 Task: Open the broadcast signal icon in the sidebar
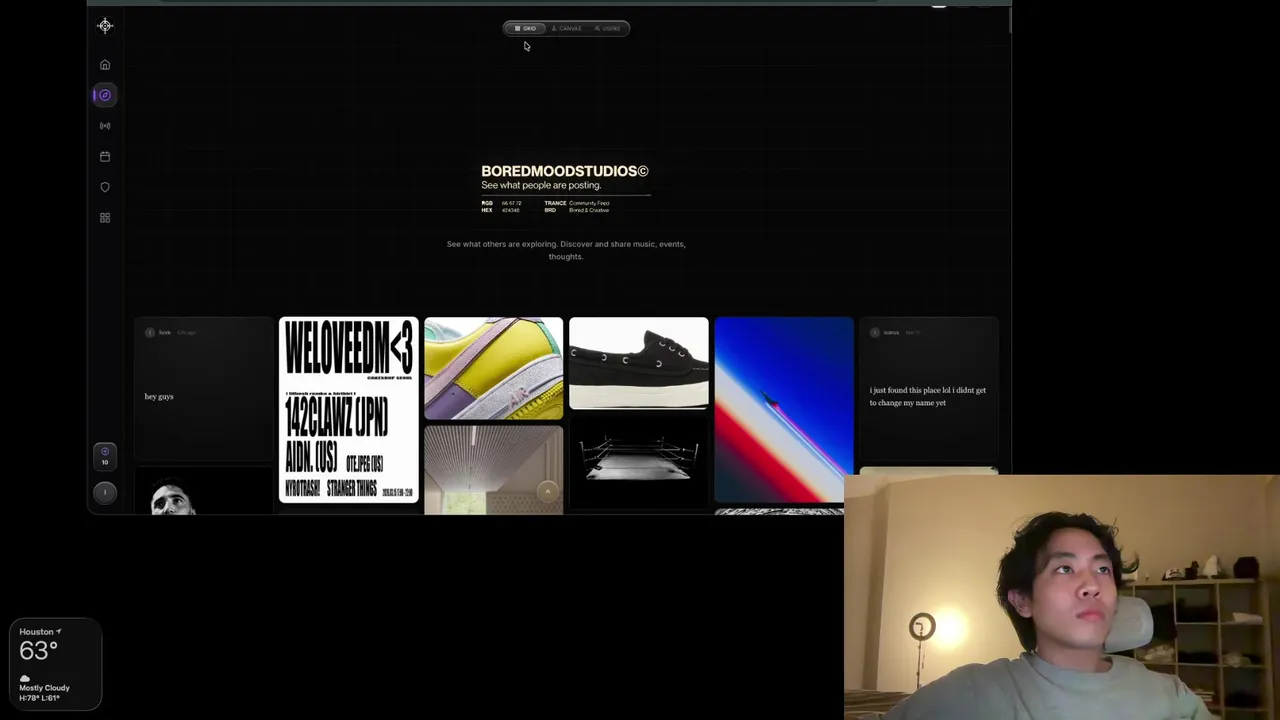[x=105, y=126]
